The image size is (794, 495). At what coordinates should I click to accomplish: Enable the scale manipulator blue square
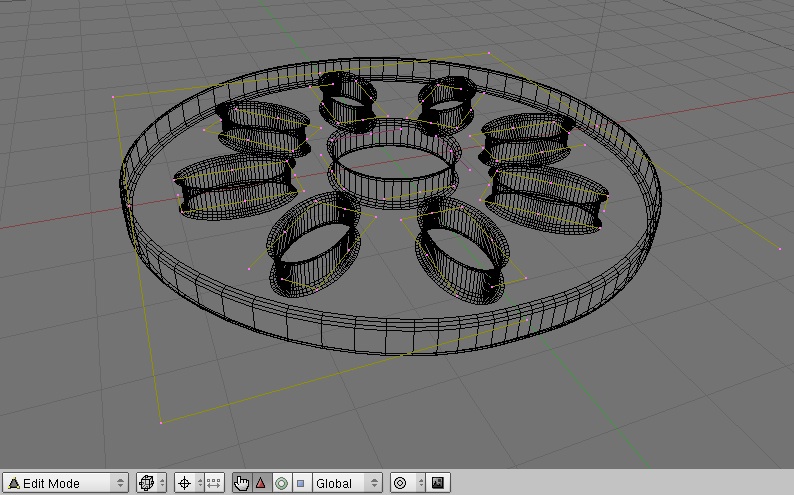tap(301, 483)
